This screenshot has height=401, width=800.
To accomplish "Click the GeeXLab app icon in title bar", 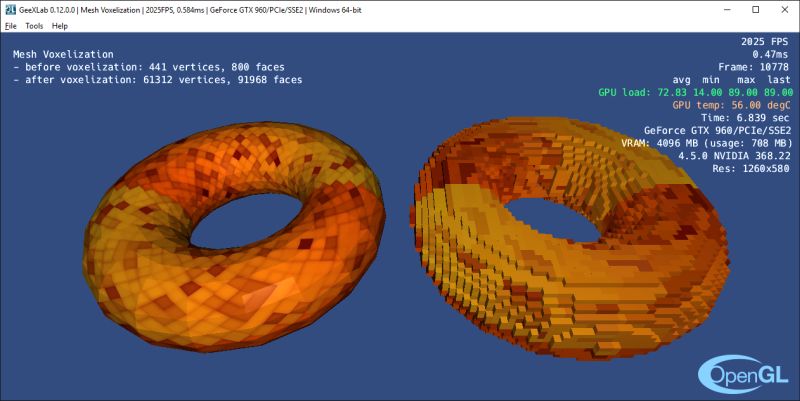I will (10, 10).
